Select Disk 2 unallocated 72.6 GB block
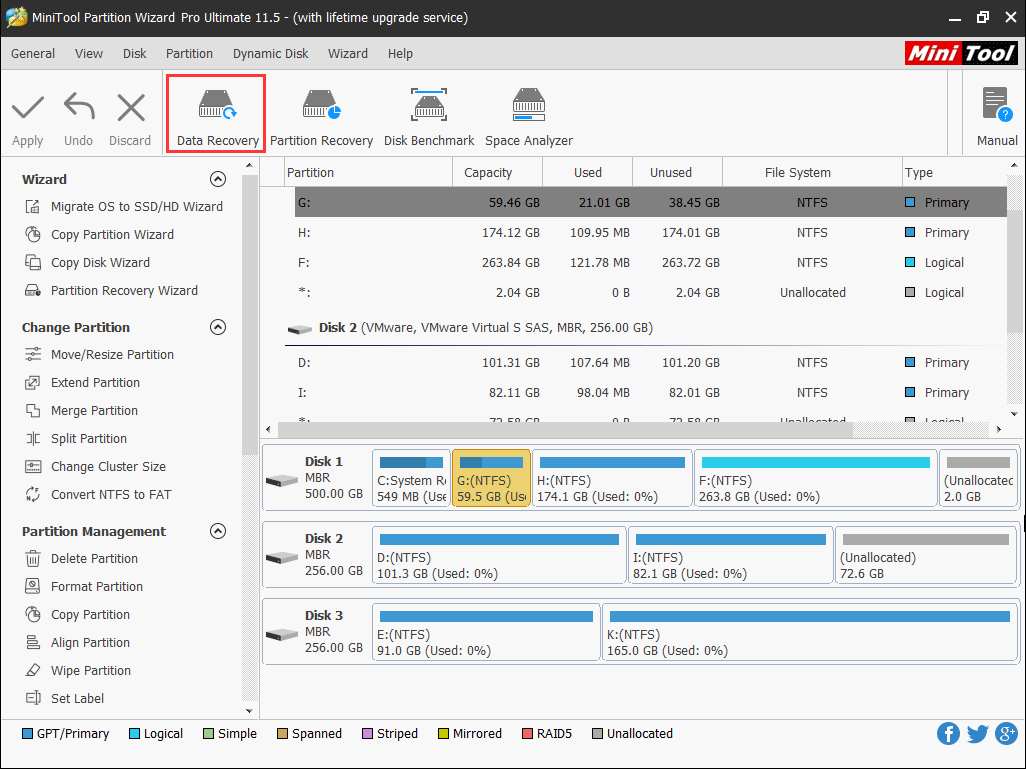 pyautogui.click(x=926, y=556)
